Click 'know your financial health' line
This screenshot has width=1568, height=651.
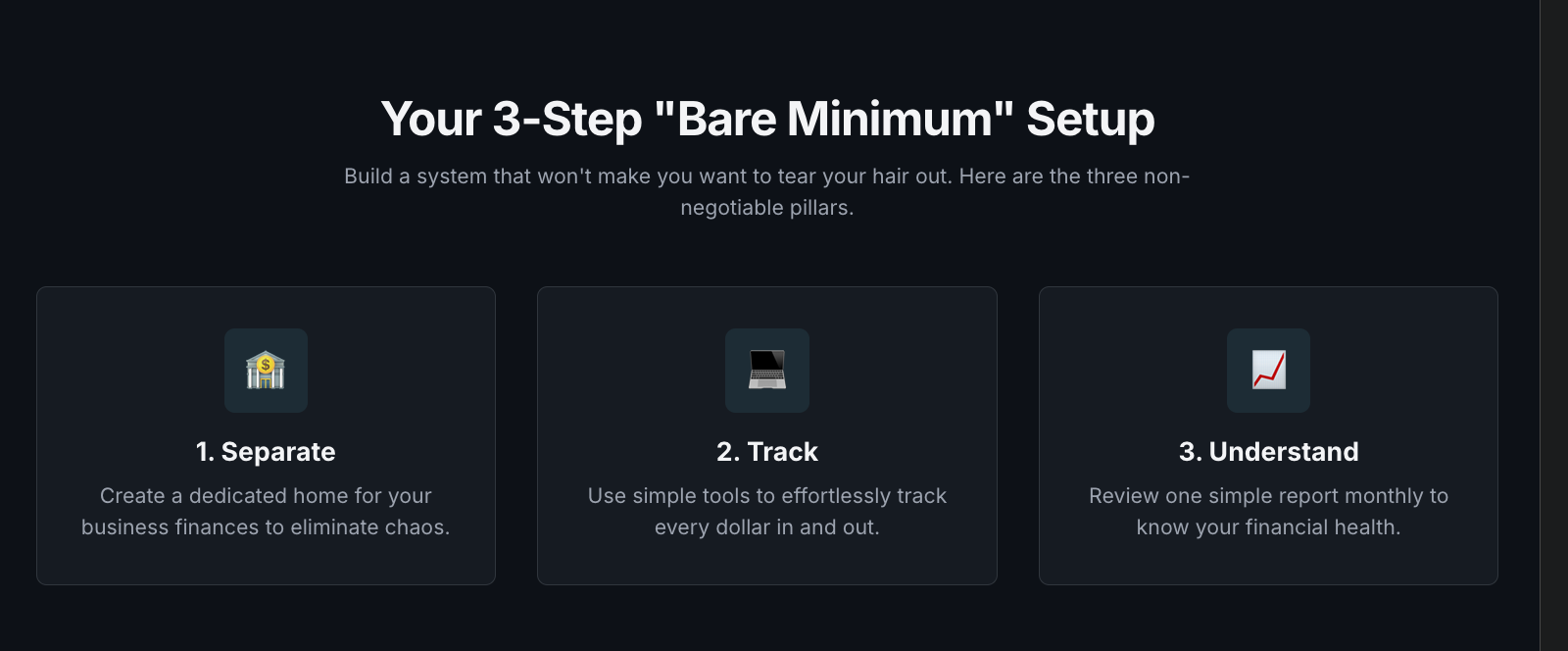point(1268,527)
